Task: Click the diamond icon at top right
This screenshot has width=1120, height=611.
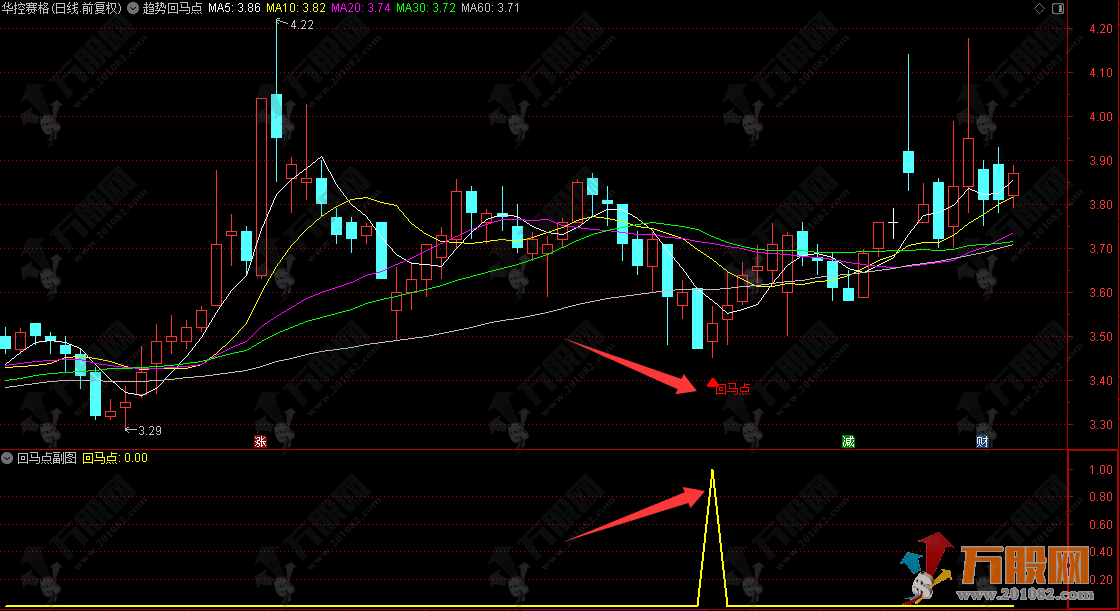Action: tap(1039, 9)
